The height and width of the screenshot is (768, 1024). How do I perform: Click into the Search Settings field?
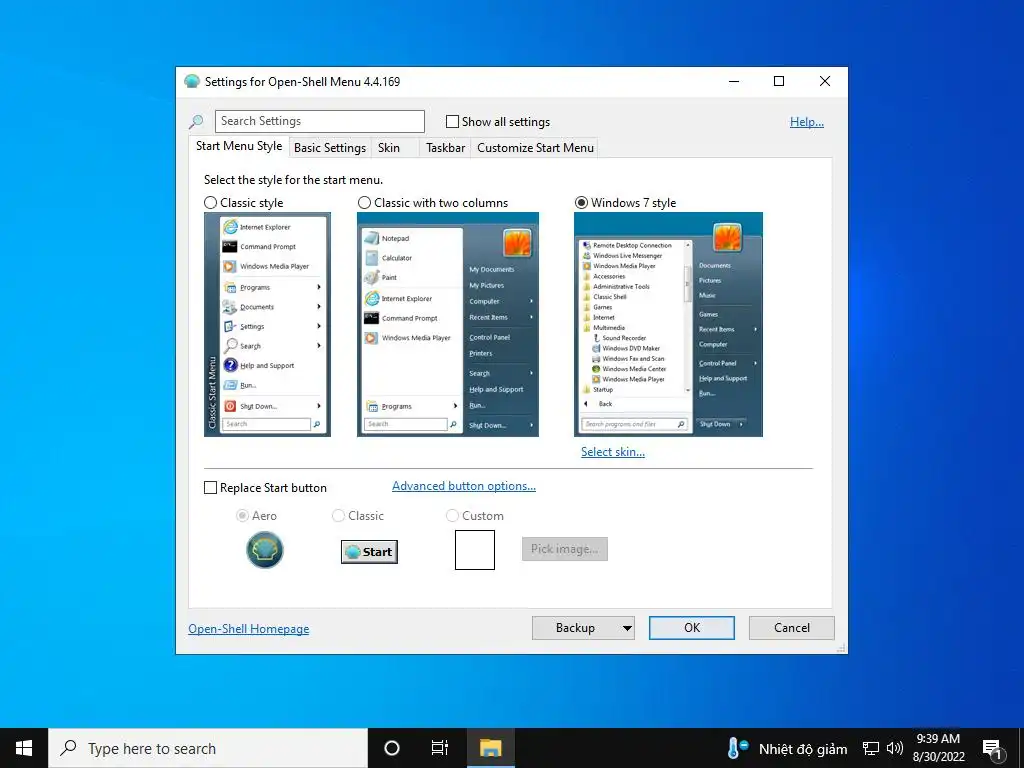tap(319, 121)
